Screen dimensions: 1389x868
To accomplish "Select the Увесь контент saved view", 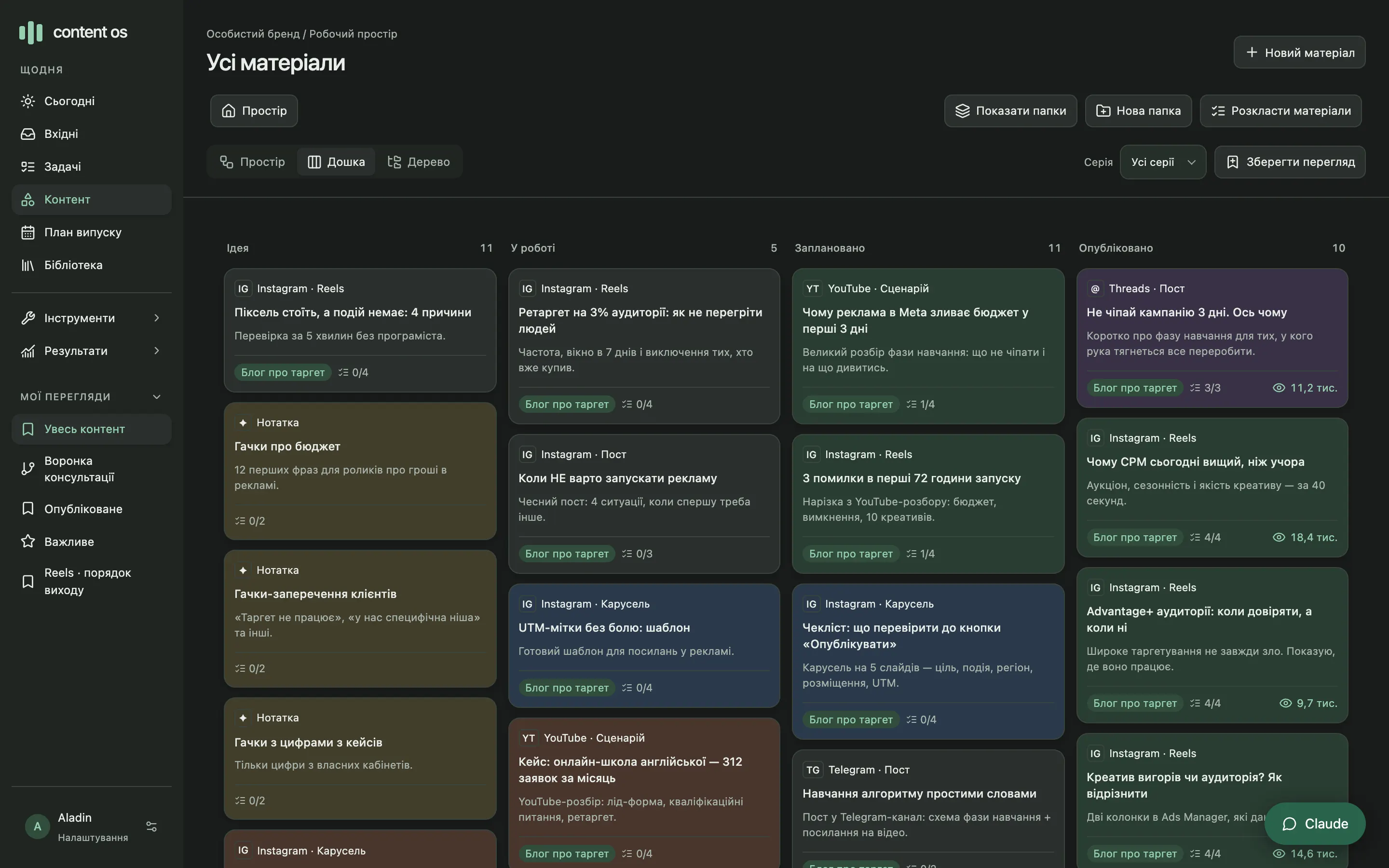I will point(92,429).
